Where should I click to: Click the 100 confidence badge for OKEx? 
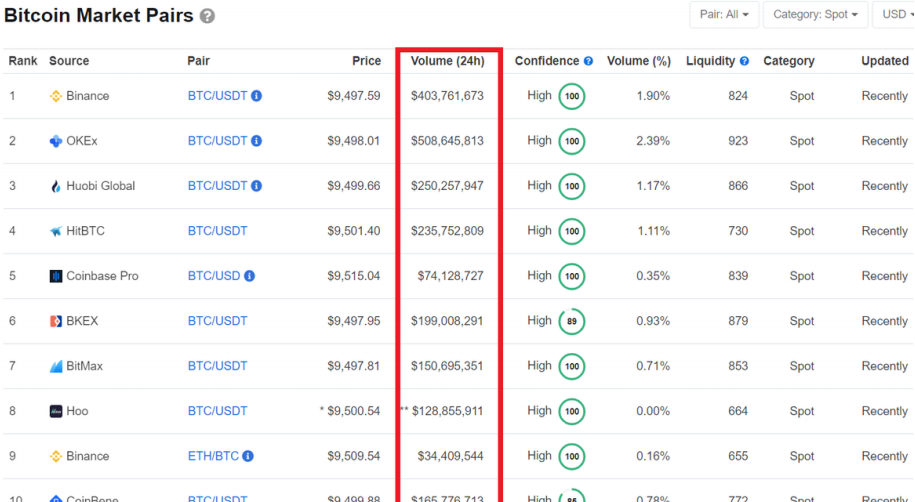(572, 141)
